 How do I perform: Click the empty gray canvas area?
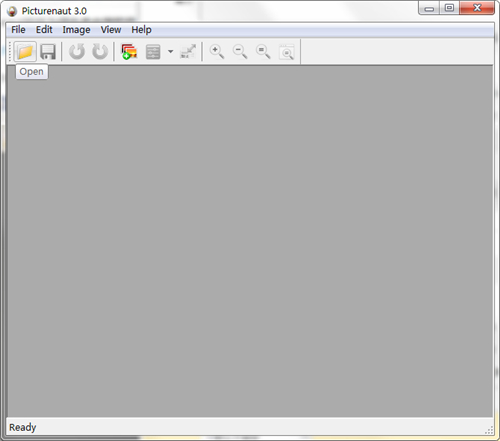(250, 241)
